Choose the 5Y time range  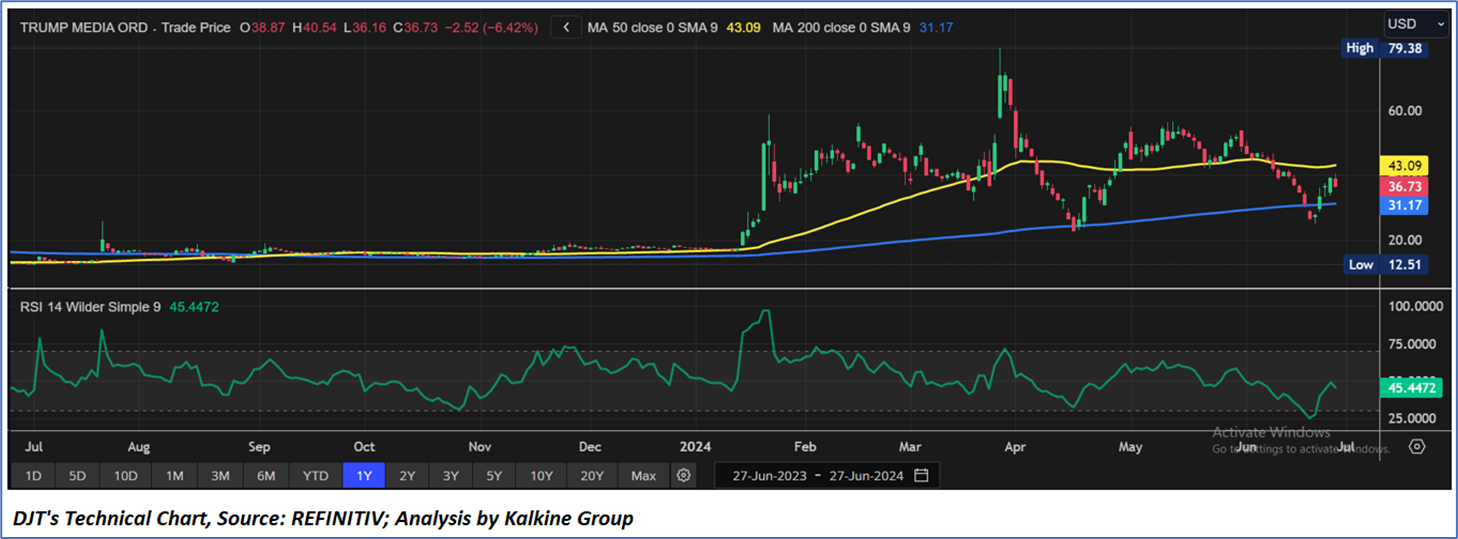pyautogui.click(x=494, y=475)
